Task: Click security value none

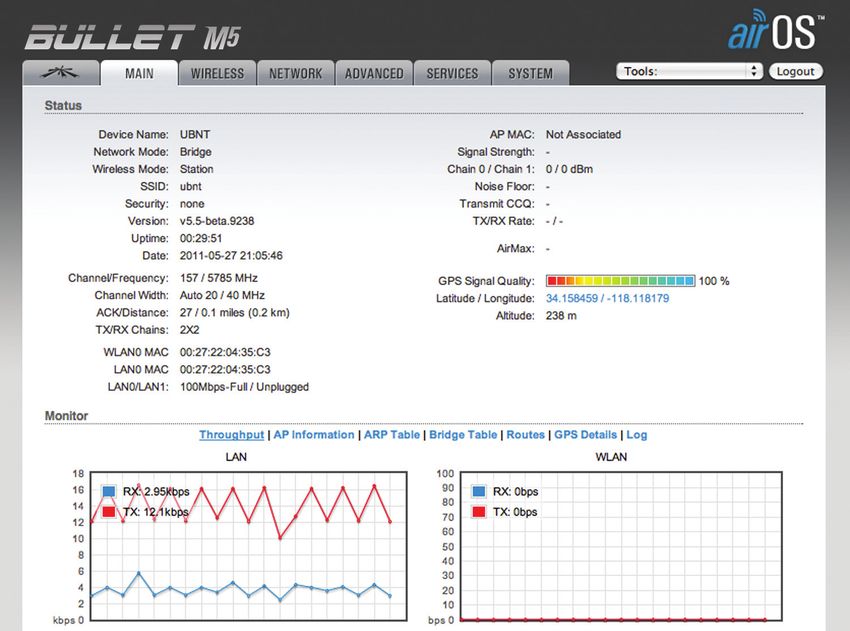Action: pyautogui.click(x=192, y=204)
